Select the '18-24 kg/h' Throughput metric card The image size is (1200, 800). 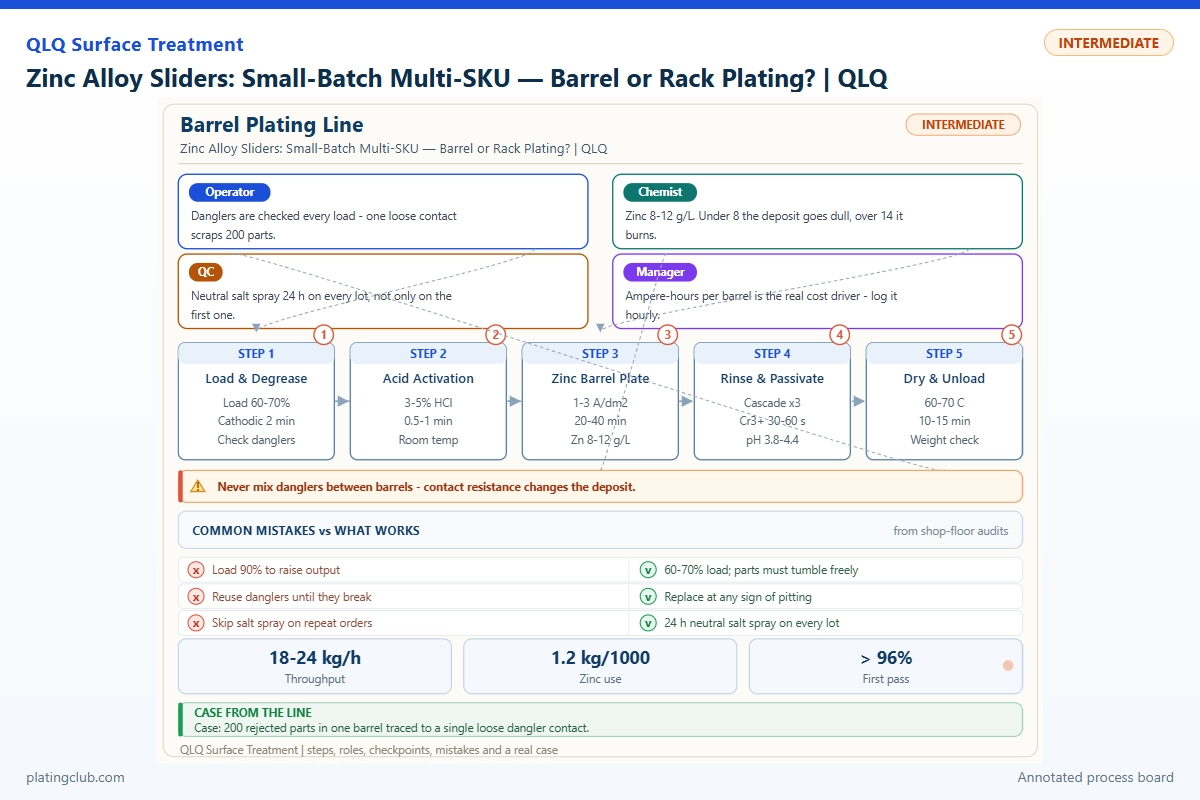[x=315, y=666]
